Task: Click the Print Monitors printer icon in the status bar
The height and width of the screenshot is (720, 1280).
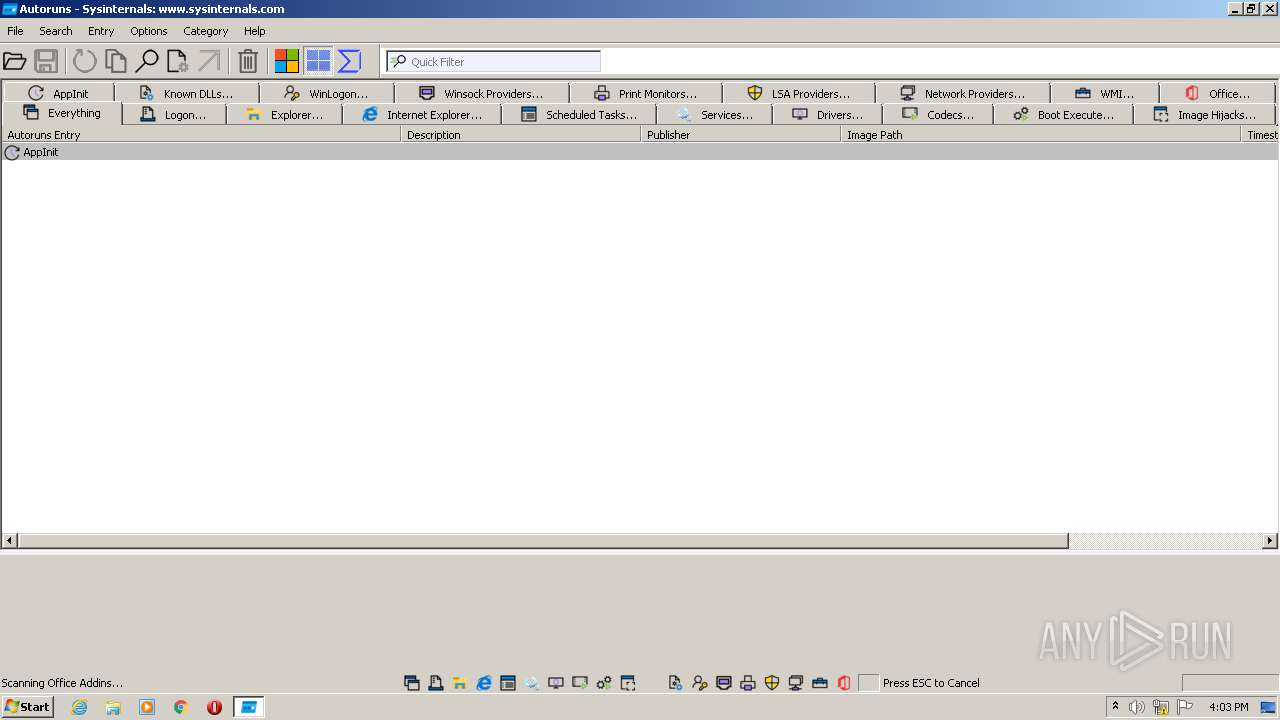Action: [x=748, y=683]
